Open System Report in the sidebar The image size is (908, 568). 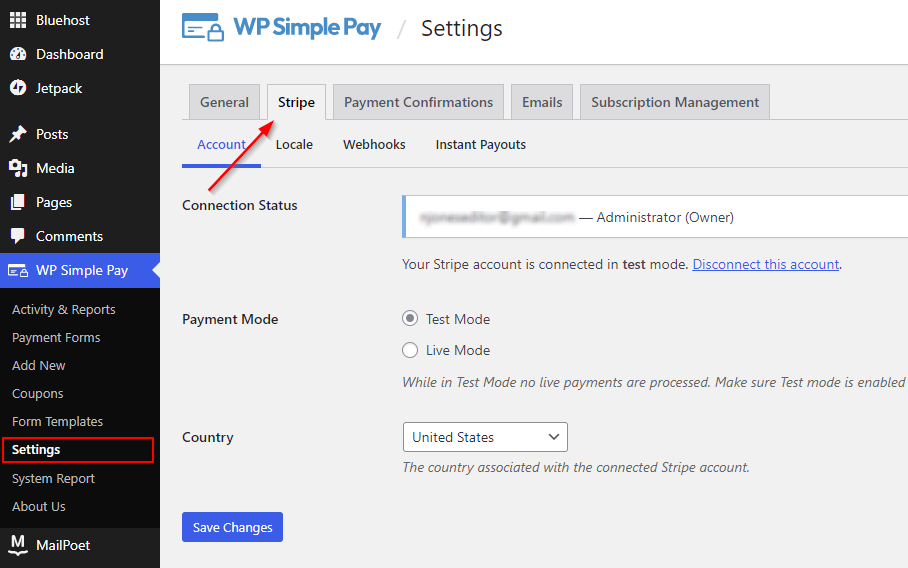(x=53, y=478)
